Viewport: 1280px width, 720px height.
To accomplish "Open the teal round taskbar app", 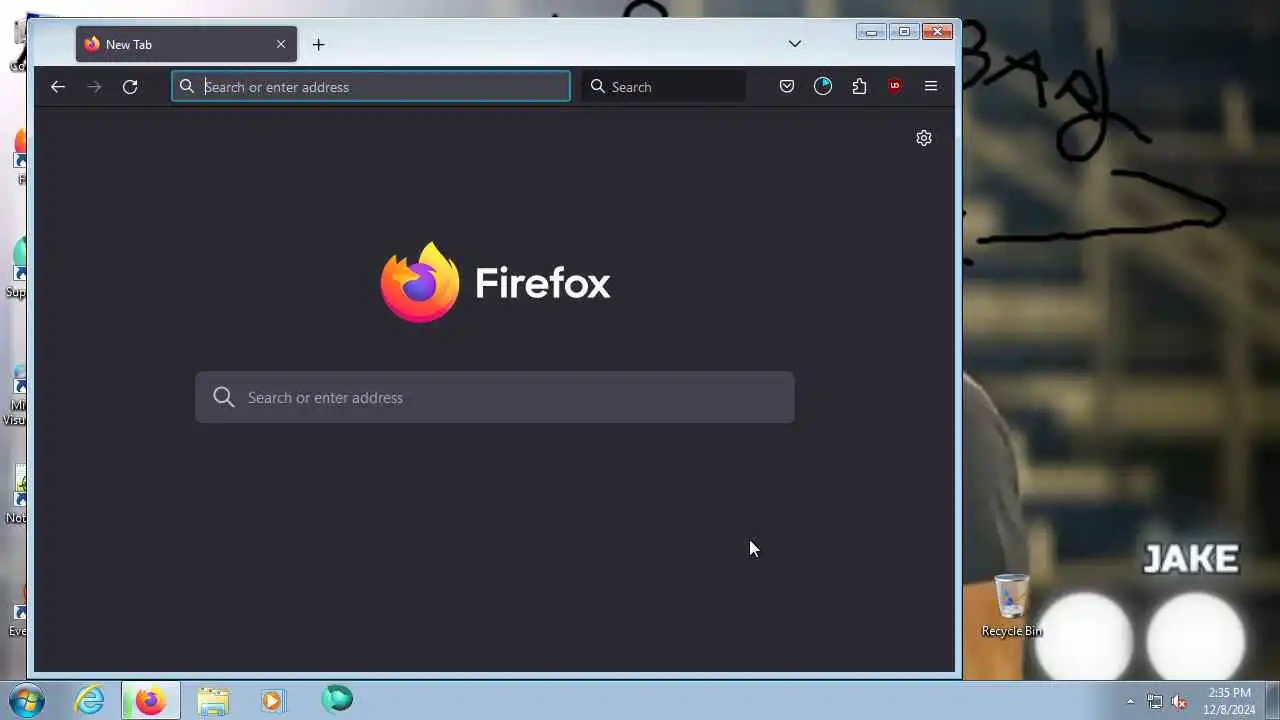I will coord(337,699).
